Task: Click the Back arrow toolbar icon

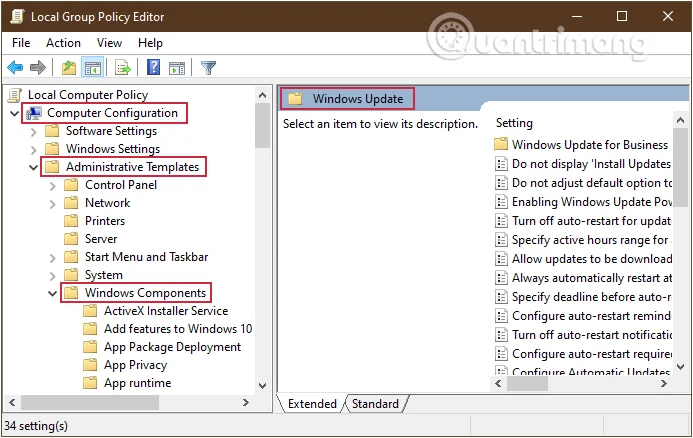Action: [15, 68]
